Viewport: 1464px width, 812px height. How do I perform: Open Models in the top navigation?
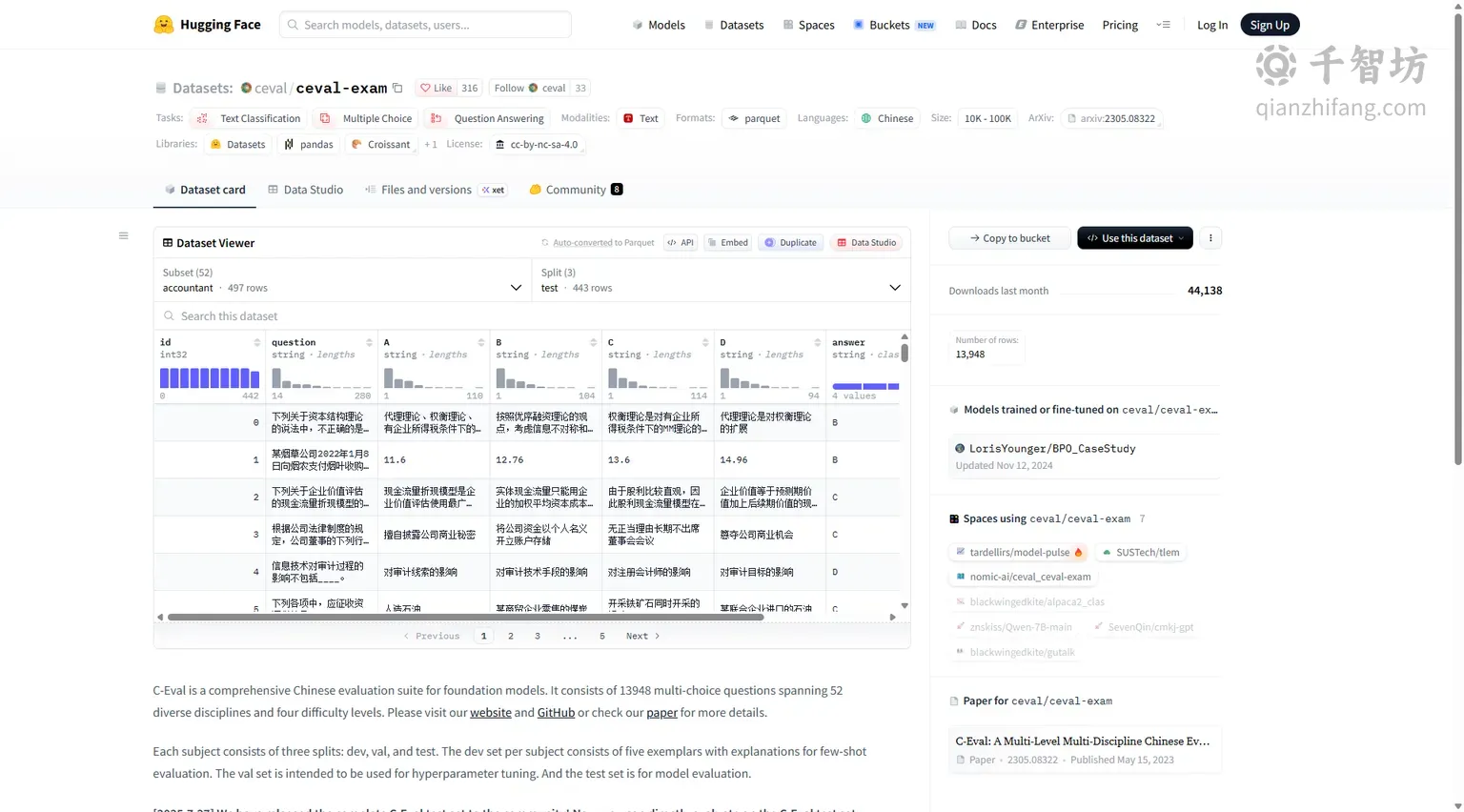point(659,25)
